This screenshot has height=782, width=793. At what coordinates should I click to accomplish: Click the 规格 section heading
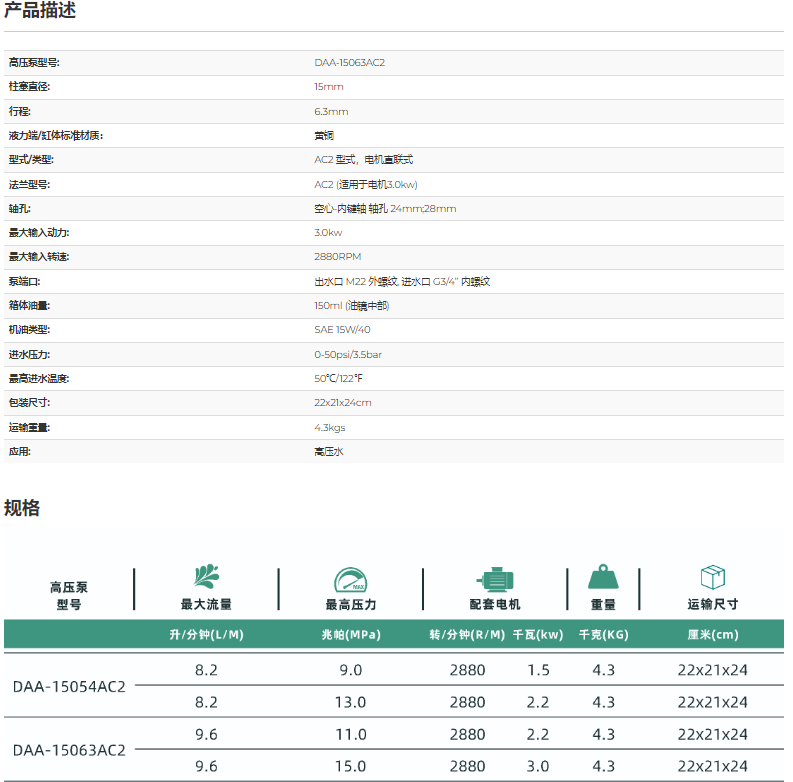tap(22, 508)
